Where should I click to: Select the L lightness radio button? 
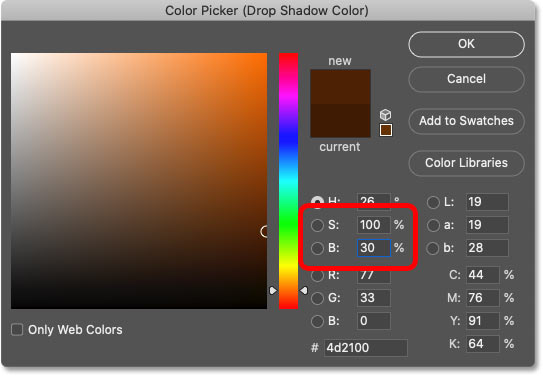click(433, 202)
